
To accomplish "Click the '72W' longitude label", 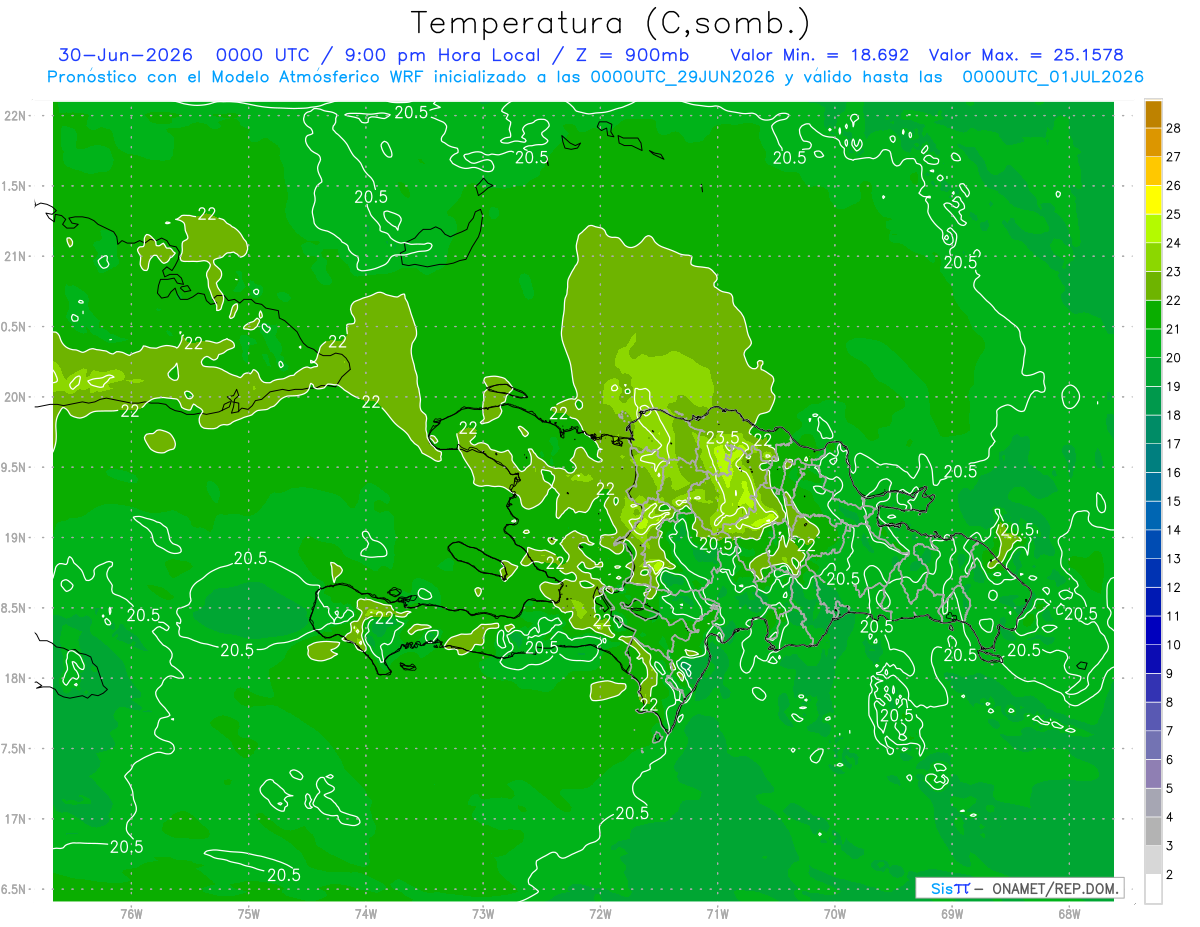I will click(x=600, y=914).
